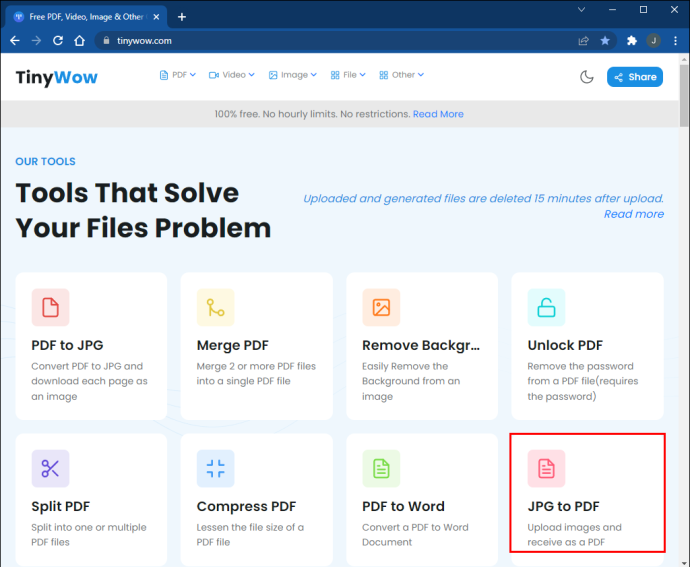Click text 'Remove the password'
The image size is (690, 567).
click(580, 366)
